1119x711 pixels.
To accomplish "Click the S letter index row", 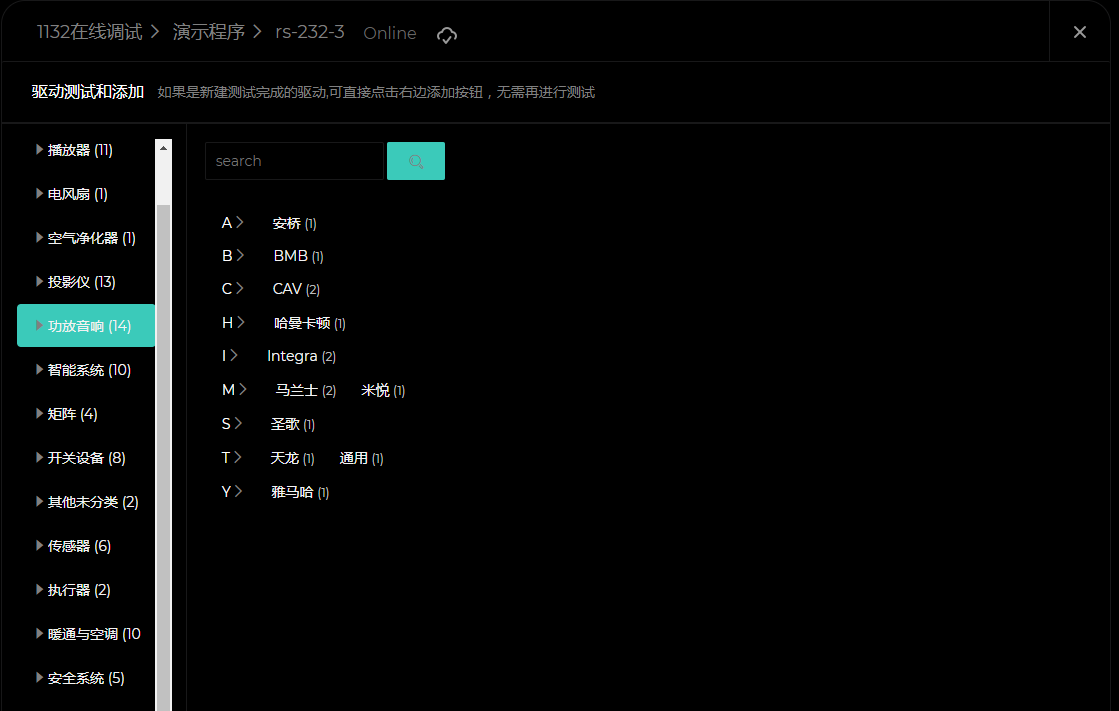I will (232, 424).
